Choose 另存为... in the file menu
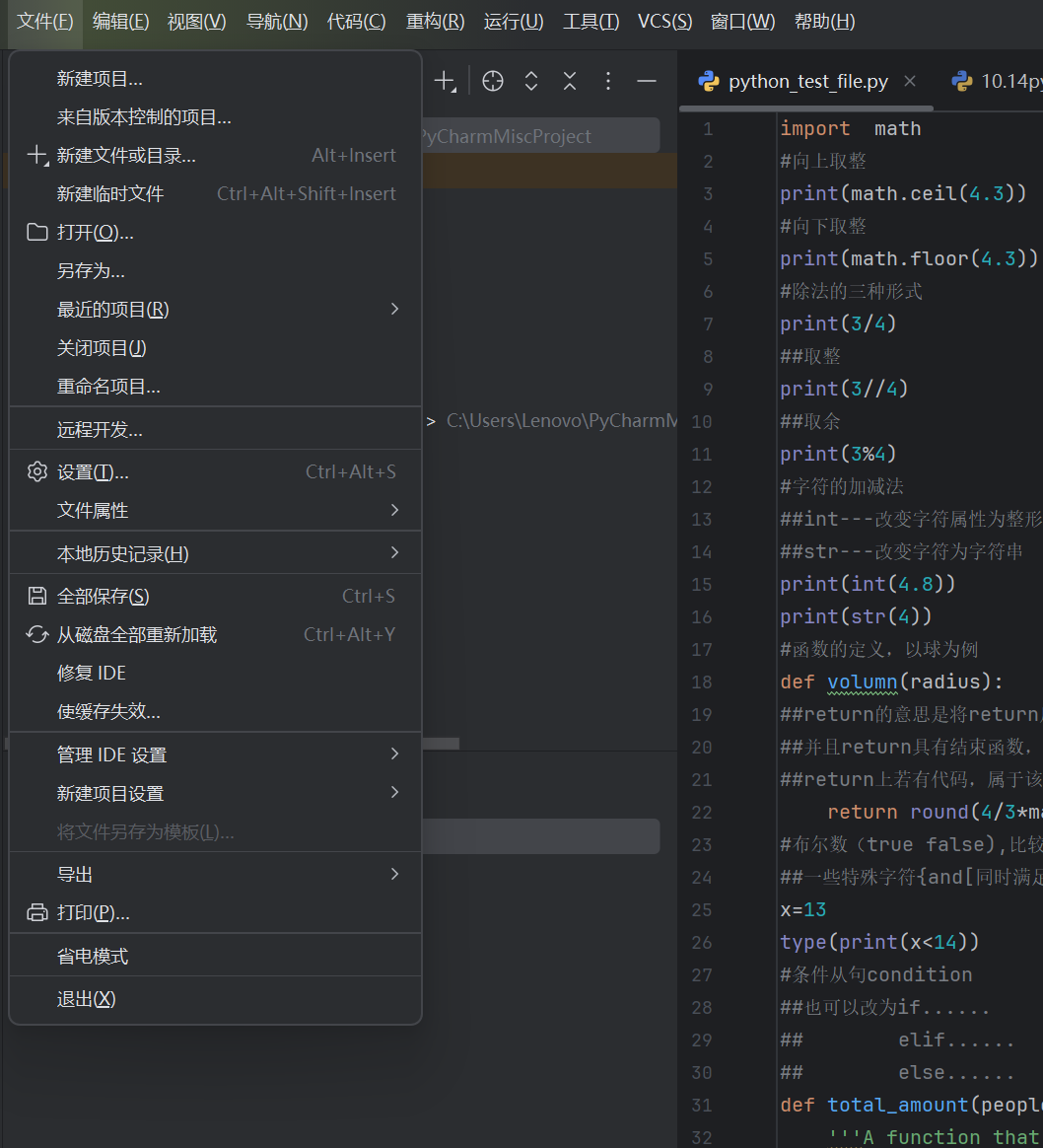Screen dimensions: 1043x1148 215,271
